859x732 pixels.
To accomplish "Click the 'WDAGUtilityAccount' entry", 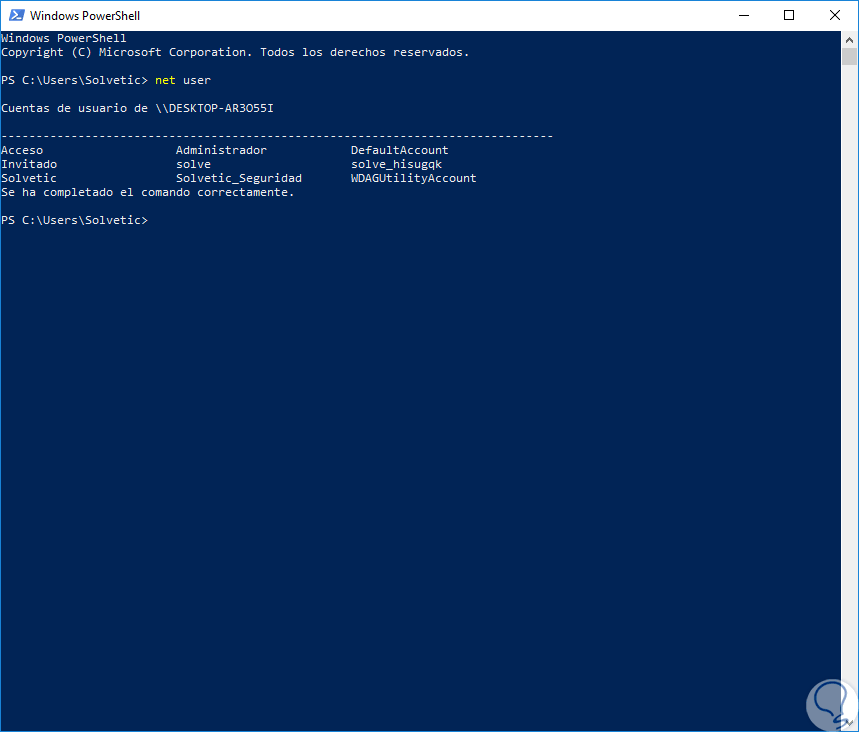I will tap(414, 178).
